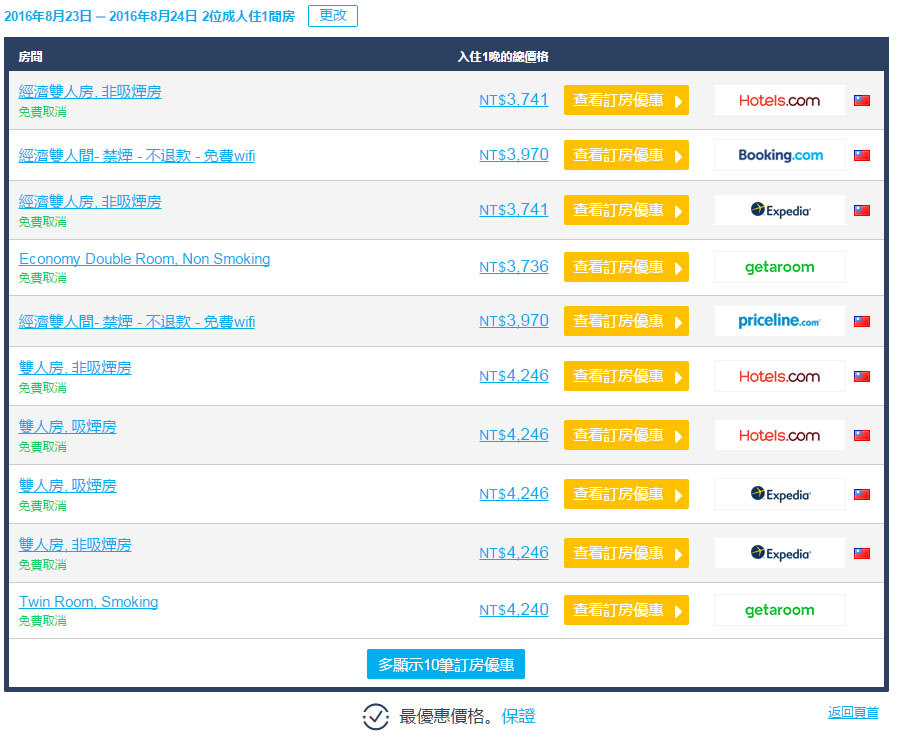
Task: Select the Twin Room, Smoking room link
Action: [88, 602]
